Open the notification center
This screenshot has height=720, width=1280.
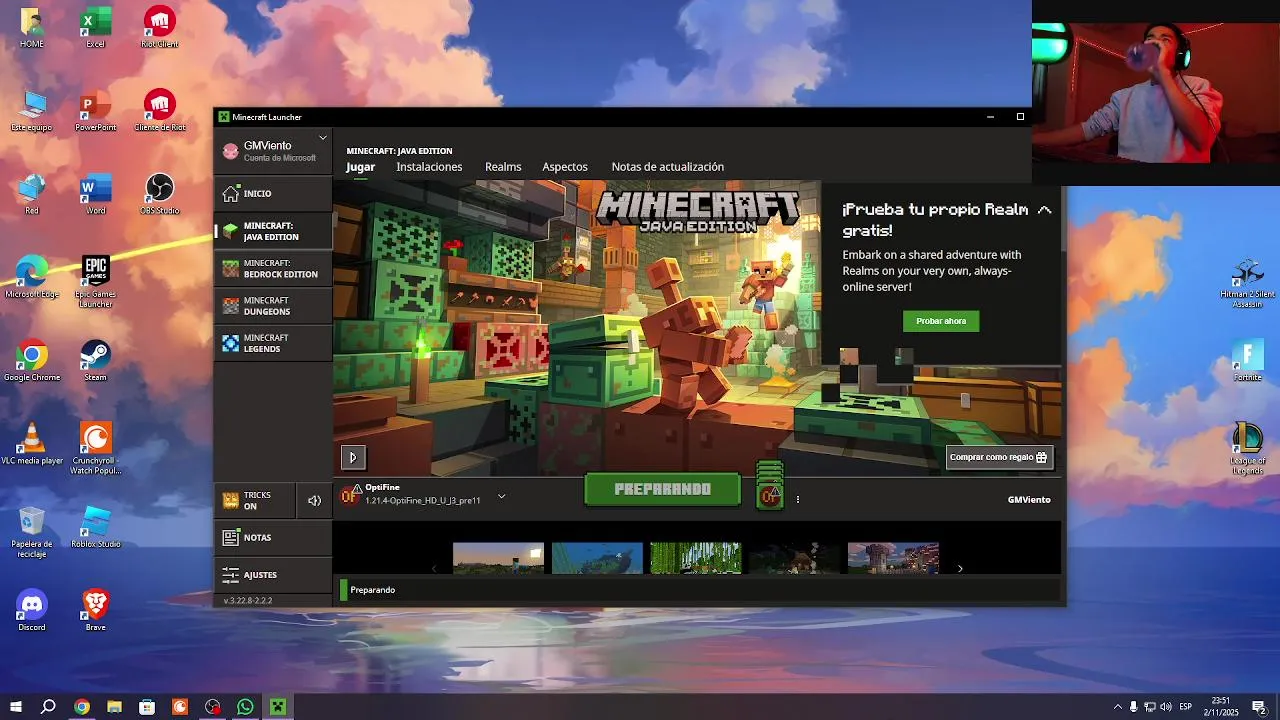(1259, 707)
